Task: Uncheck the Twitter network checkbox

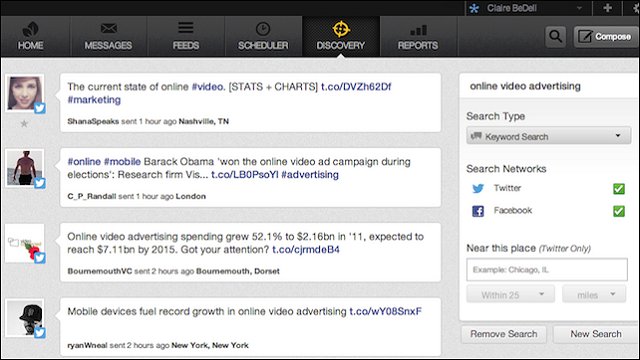Action: 619,189
